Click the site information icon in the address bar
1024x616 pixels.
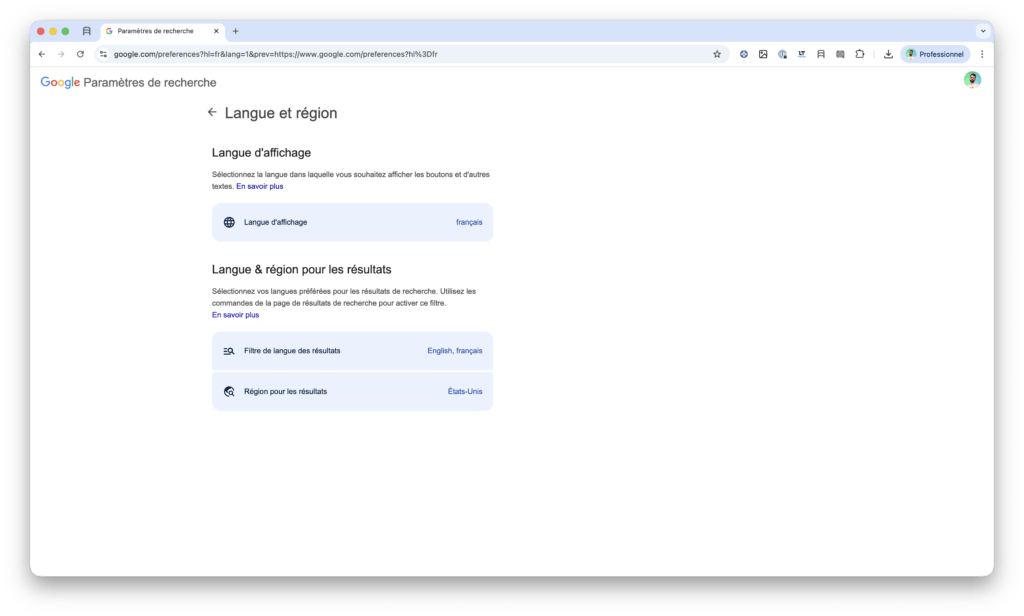pos(103,54)
